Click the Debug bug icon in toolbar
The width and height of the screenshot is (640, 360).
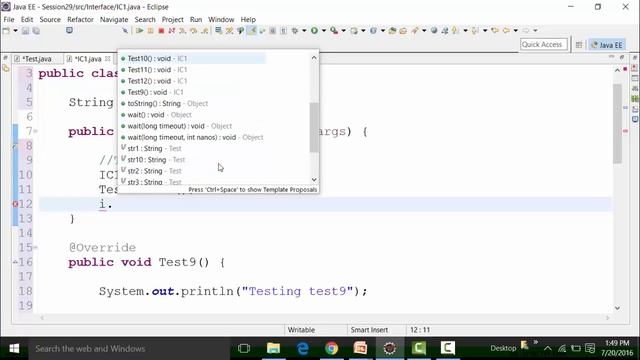[294, 30]
